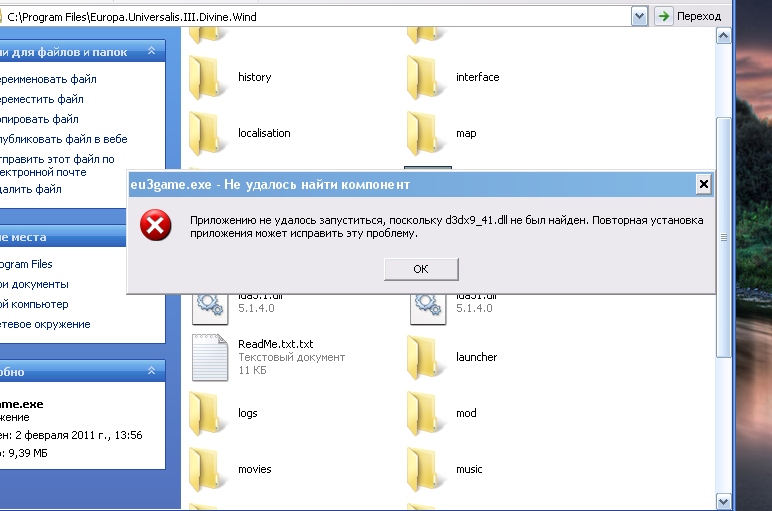Select the launcher folder icon
Screen dimensions: 772x511
click(425, 357)
